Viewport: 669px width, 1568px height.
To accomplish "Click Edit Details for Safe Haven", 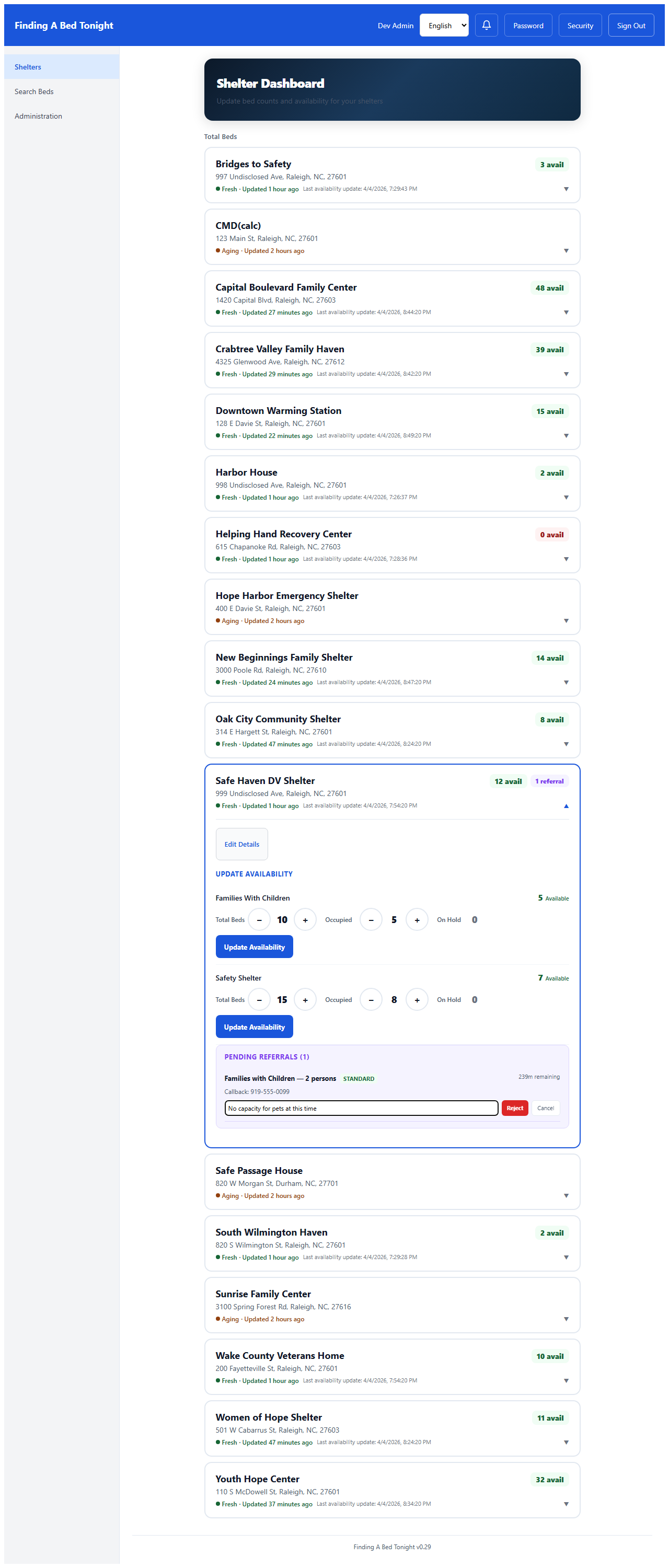I will [241, 844].
